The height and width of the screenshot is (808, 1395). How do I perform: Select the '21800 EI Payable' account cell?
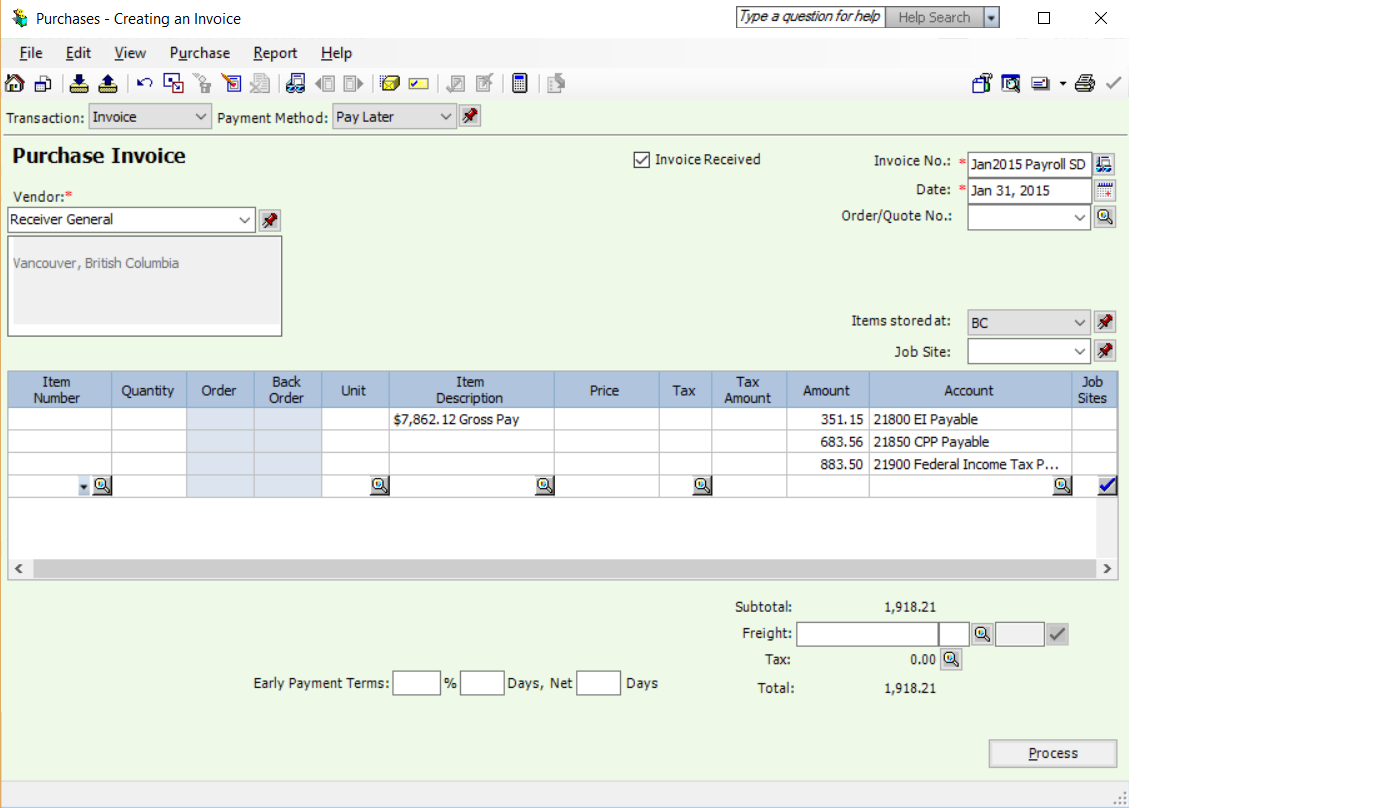(x=970, y=420)
